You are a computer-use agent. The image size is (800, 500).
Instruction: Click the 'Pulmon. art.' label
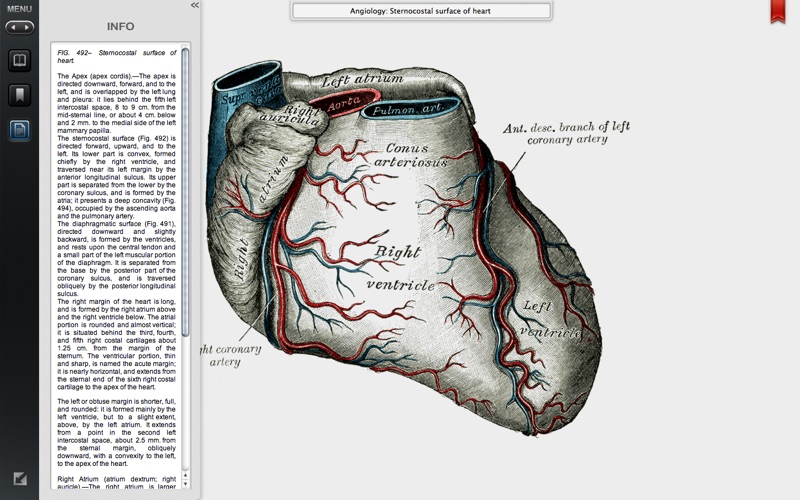click(x=408, y=109)
